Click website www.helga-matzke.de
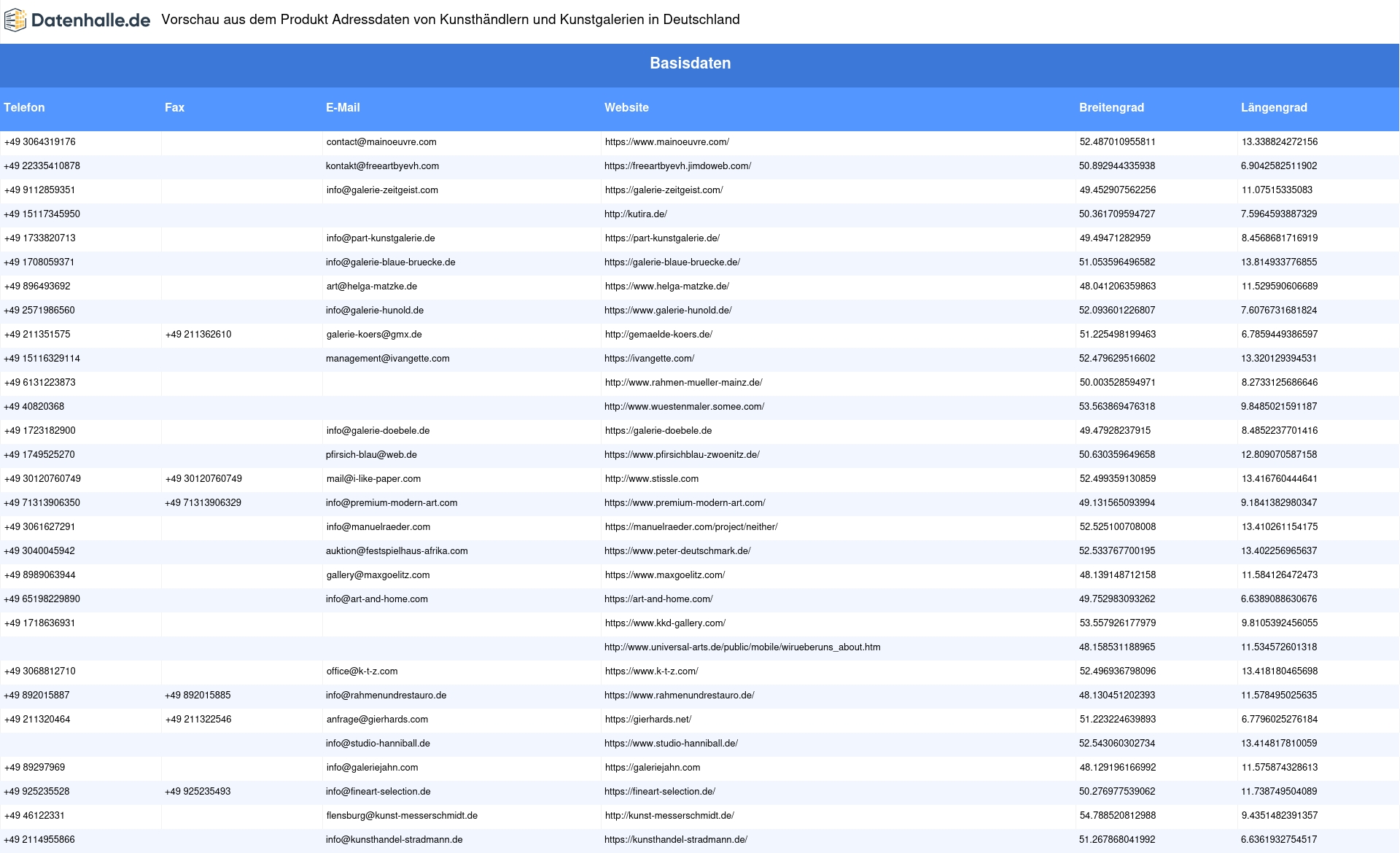This screenshot has height=853, width=1400. coord(666,287)
